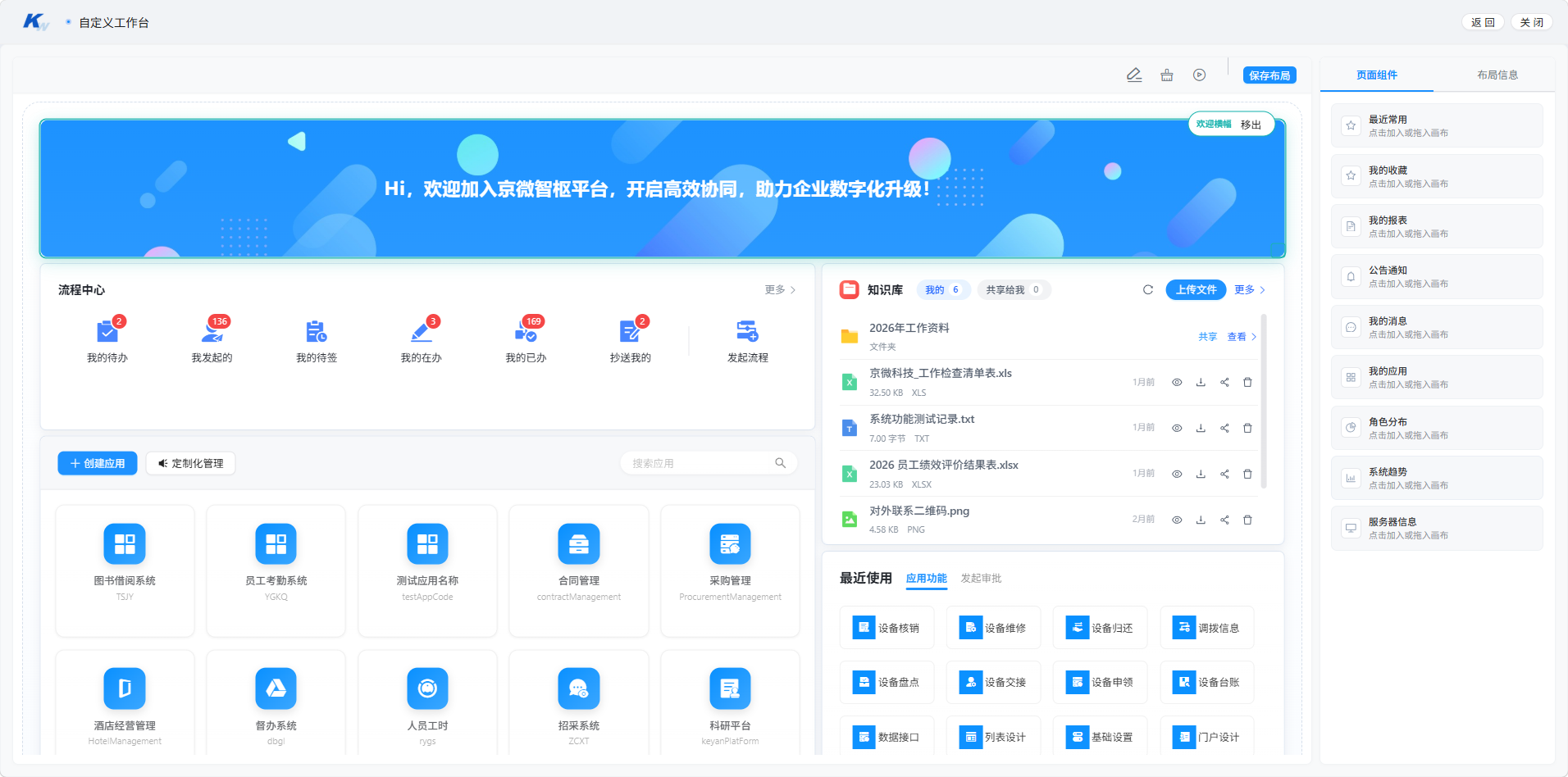The height and width of the screenshot is (777, 1568).
Task: Switch to 布局信息 tab
Action: (1497, 75)
